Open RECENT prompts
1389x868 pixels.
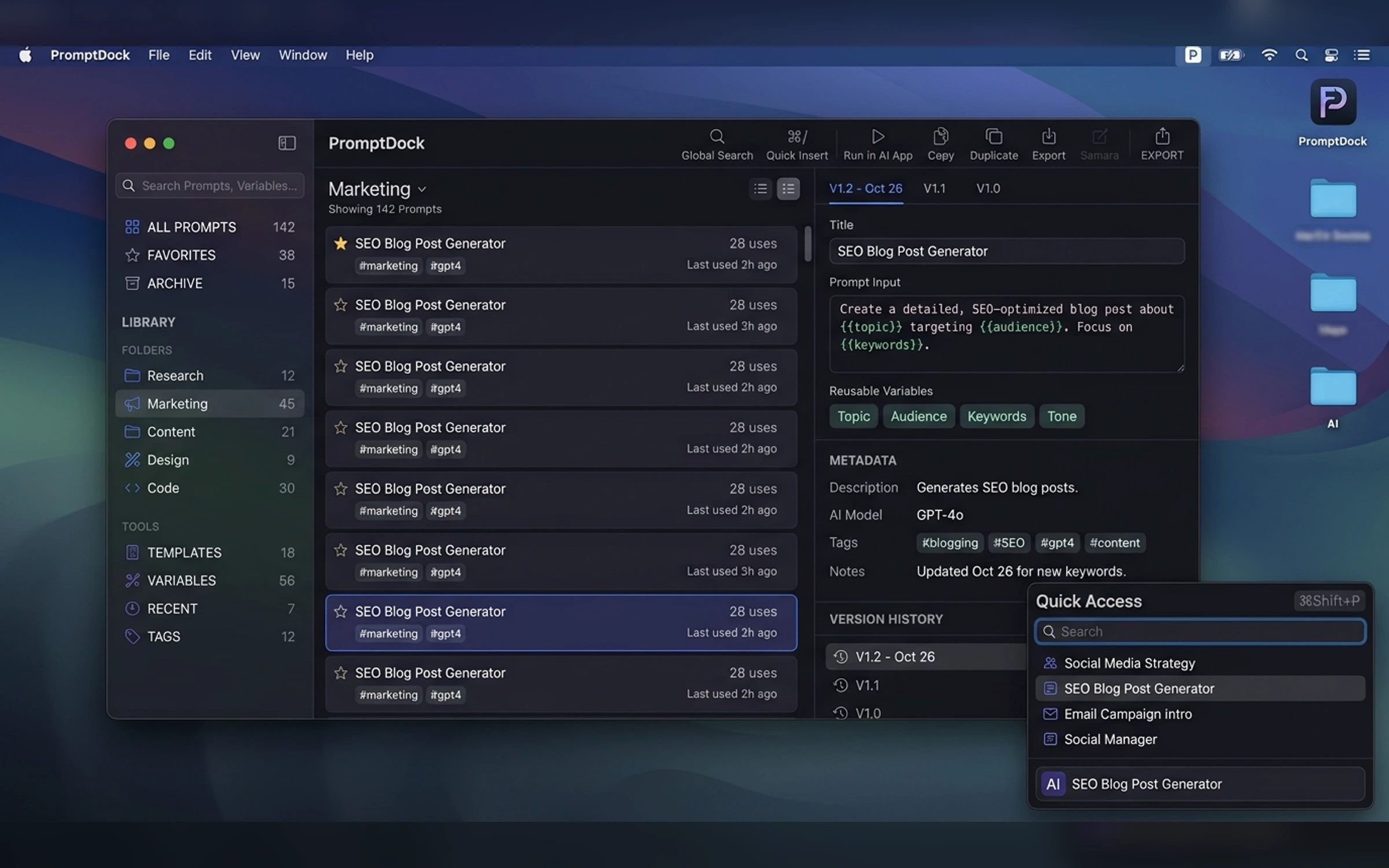tap(210, 609)
